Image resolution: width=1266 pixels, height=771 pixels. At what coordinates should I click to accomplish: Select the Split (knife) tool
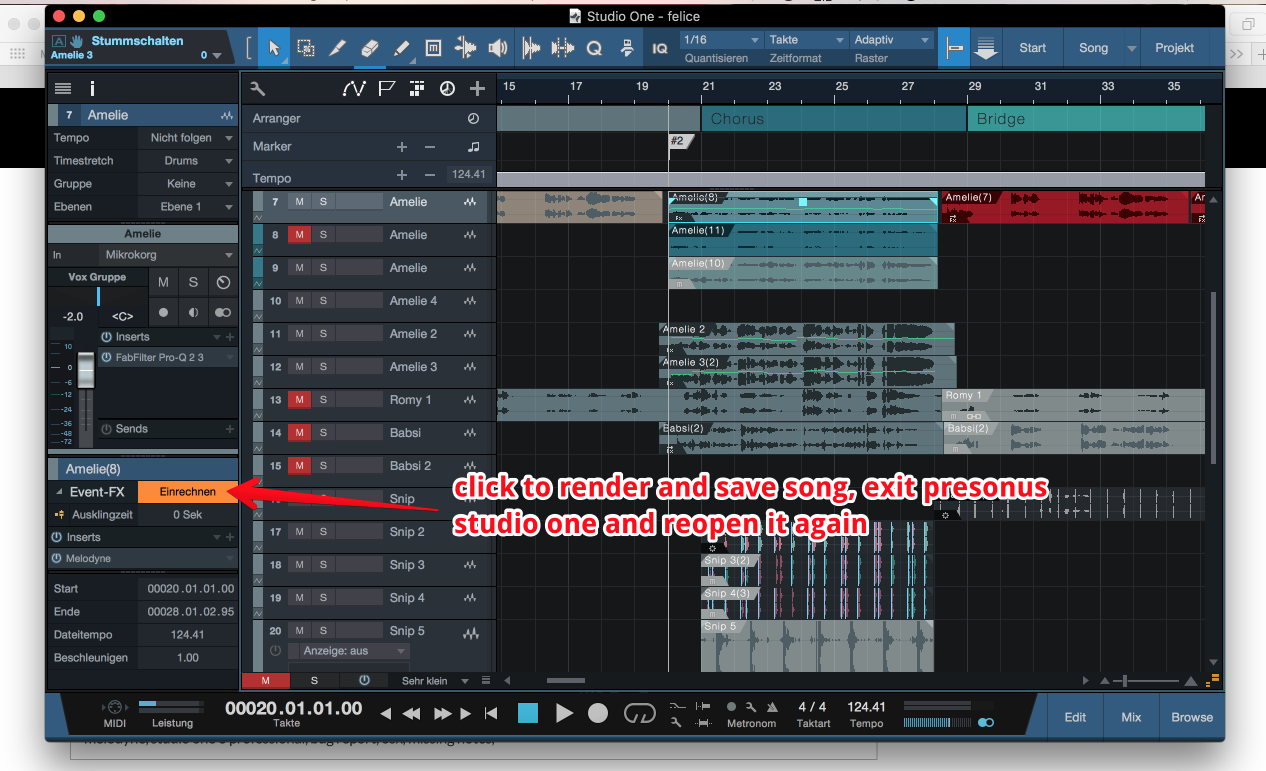338,48
